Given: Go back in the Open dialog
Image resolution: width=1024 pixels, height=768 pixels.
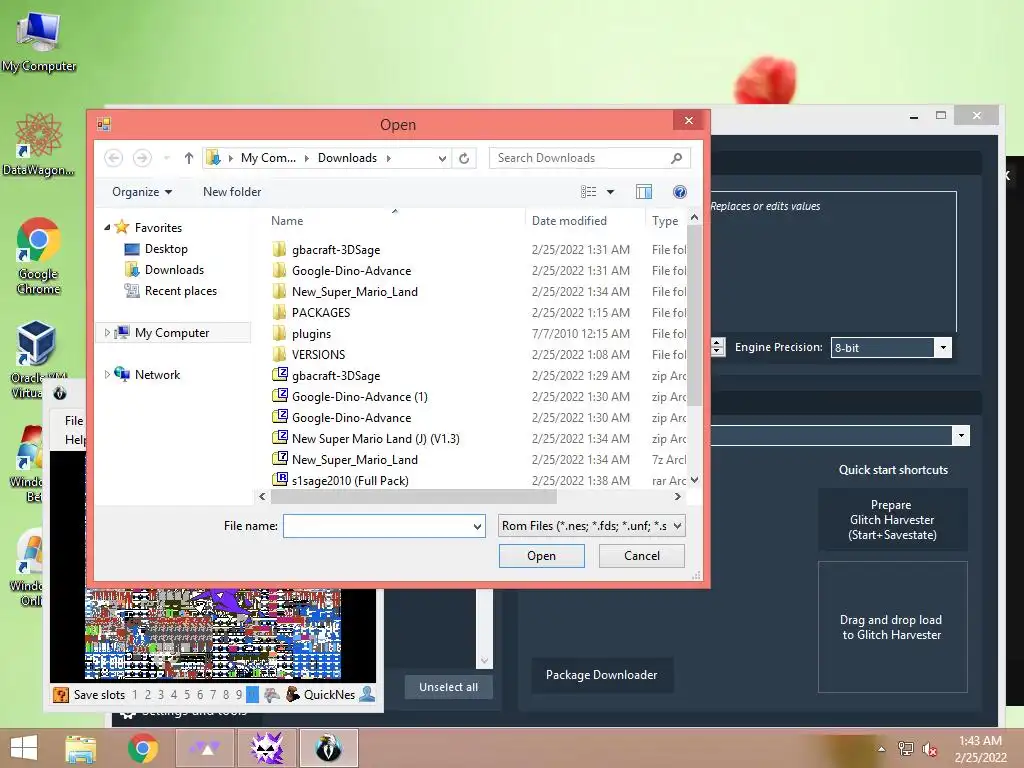Looking at the screenshot, I should click(114, 158).
